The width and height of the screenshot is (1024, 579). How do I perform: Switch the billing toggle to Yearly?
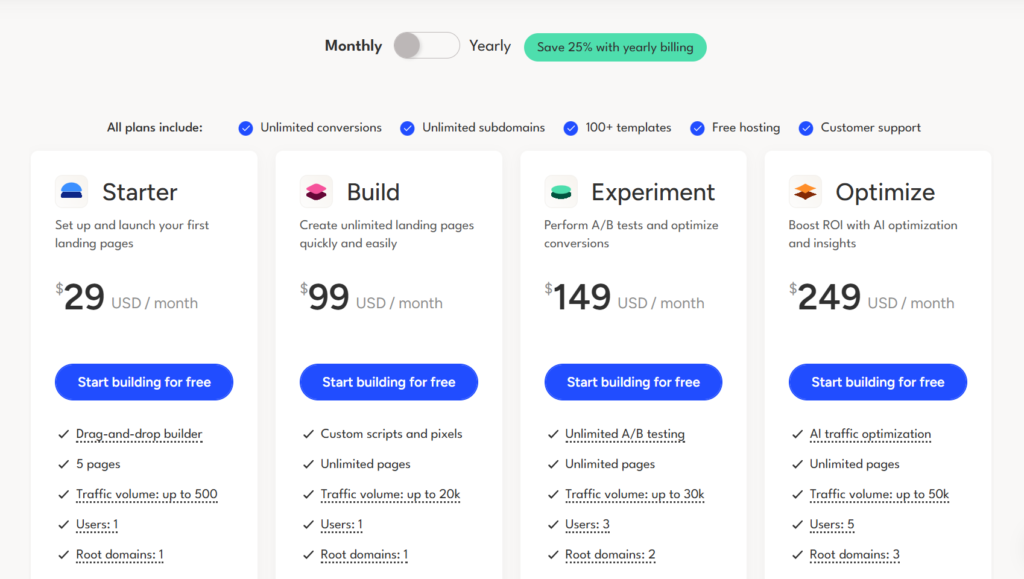426,46
